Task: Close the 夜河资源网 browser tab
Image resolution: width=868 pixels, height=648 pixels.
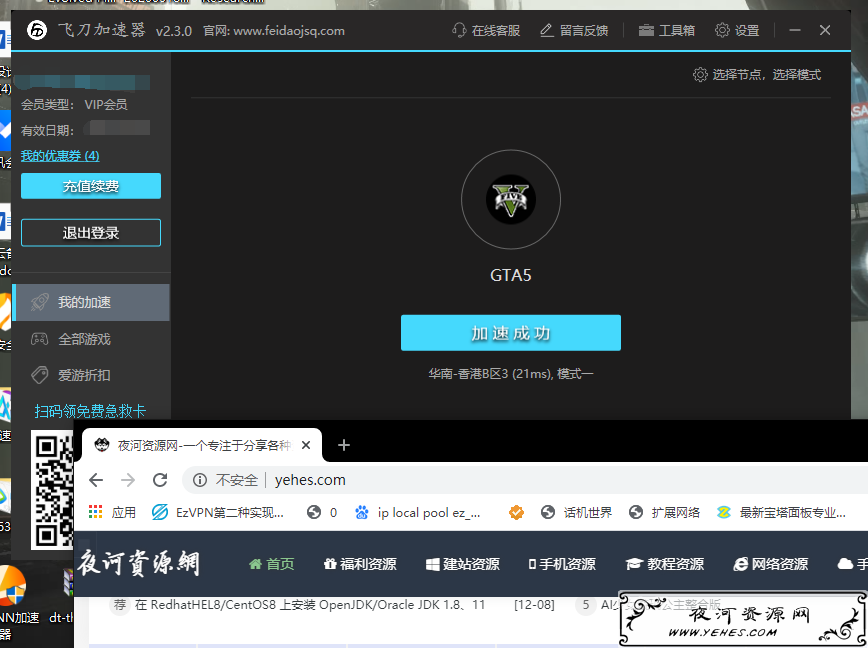Action: click(x=306, y=445)
